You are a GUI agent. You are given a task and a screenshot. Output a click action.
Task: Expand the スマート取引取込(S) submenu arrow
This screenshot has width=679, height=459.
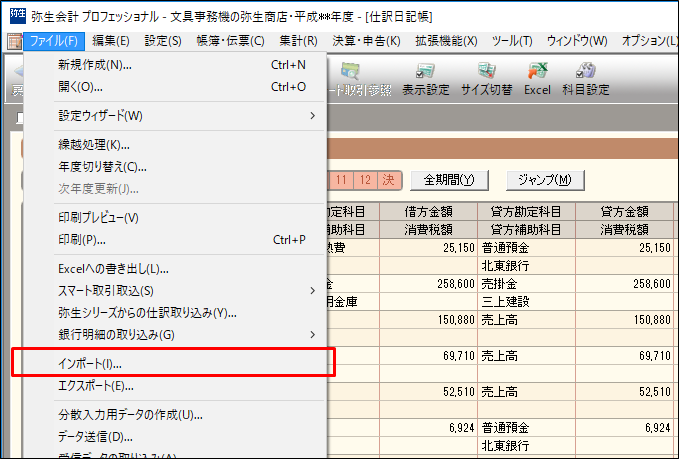pos(313,291)
